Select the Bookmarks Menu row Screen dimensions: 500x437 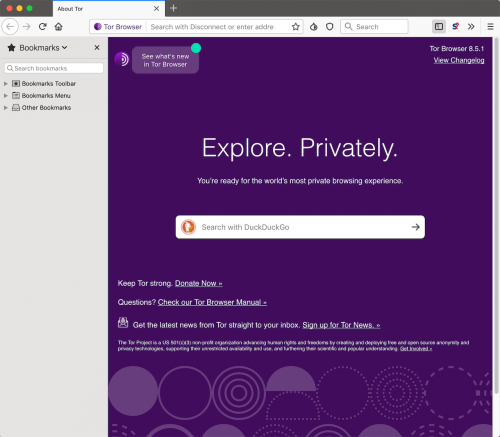point(54,96)
